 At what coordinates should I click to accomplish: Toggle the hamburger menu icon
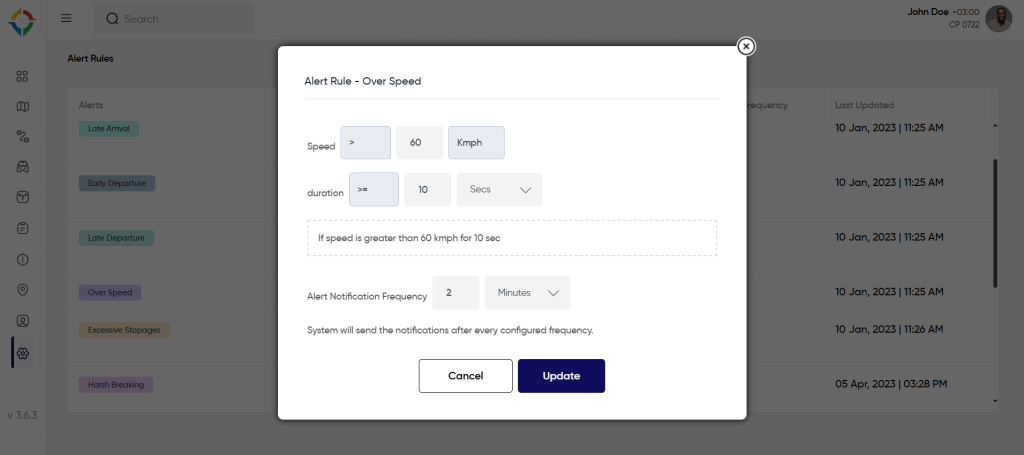tap(66, 18)
